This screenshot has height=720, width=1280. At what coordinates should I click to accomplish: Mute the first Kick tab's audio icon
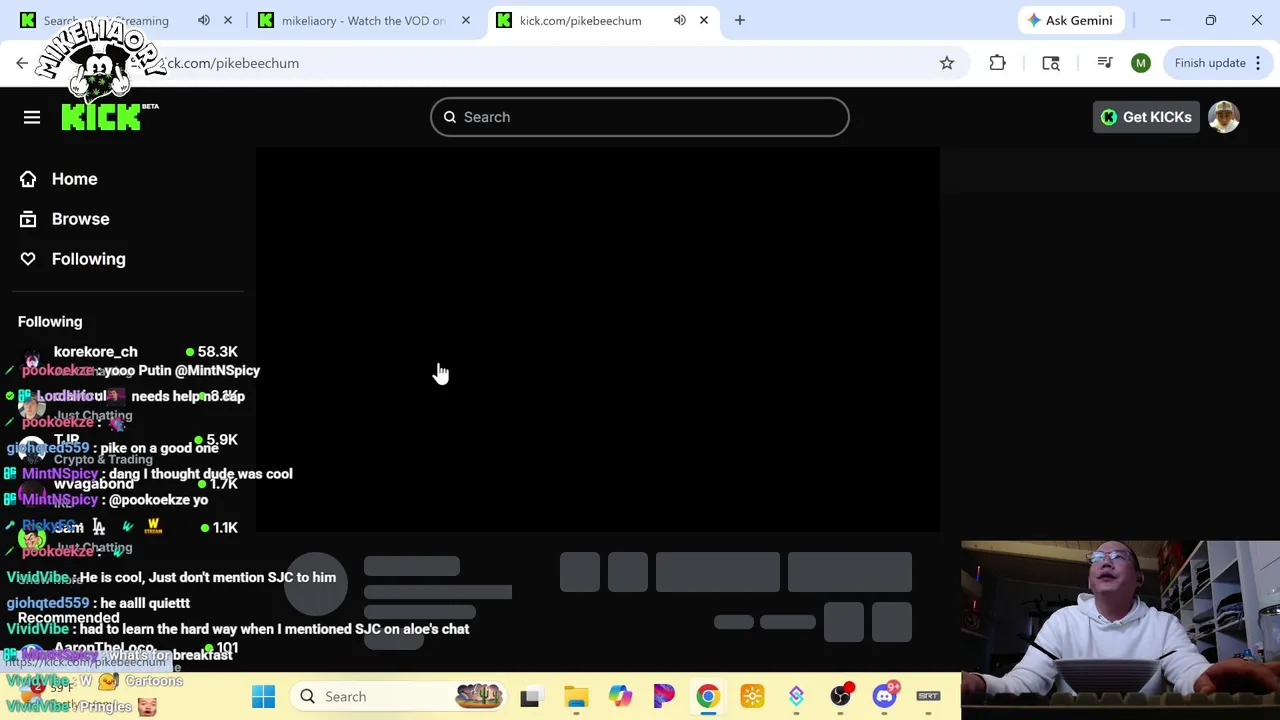(204, 20)
